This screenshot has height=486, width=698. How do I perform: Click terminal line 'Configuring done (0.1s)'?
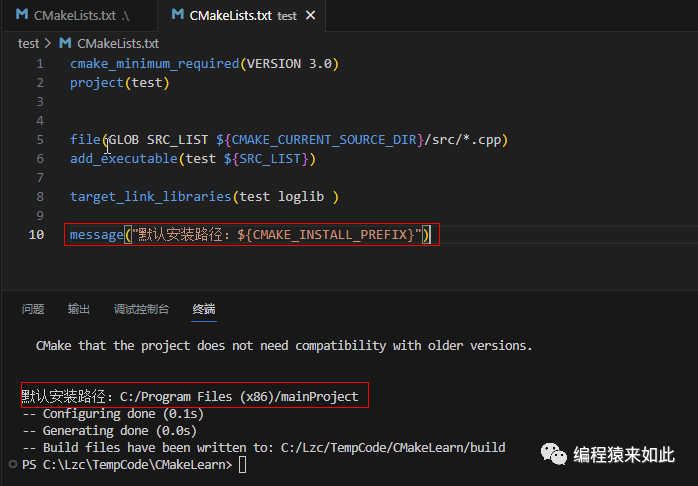[123, 414]
